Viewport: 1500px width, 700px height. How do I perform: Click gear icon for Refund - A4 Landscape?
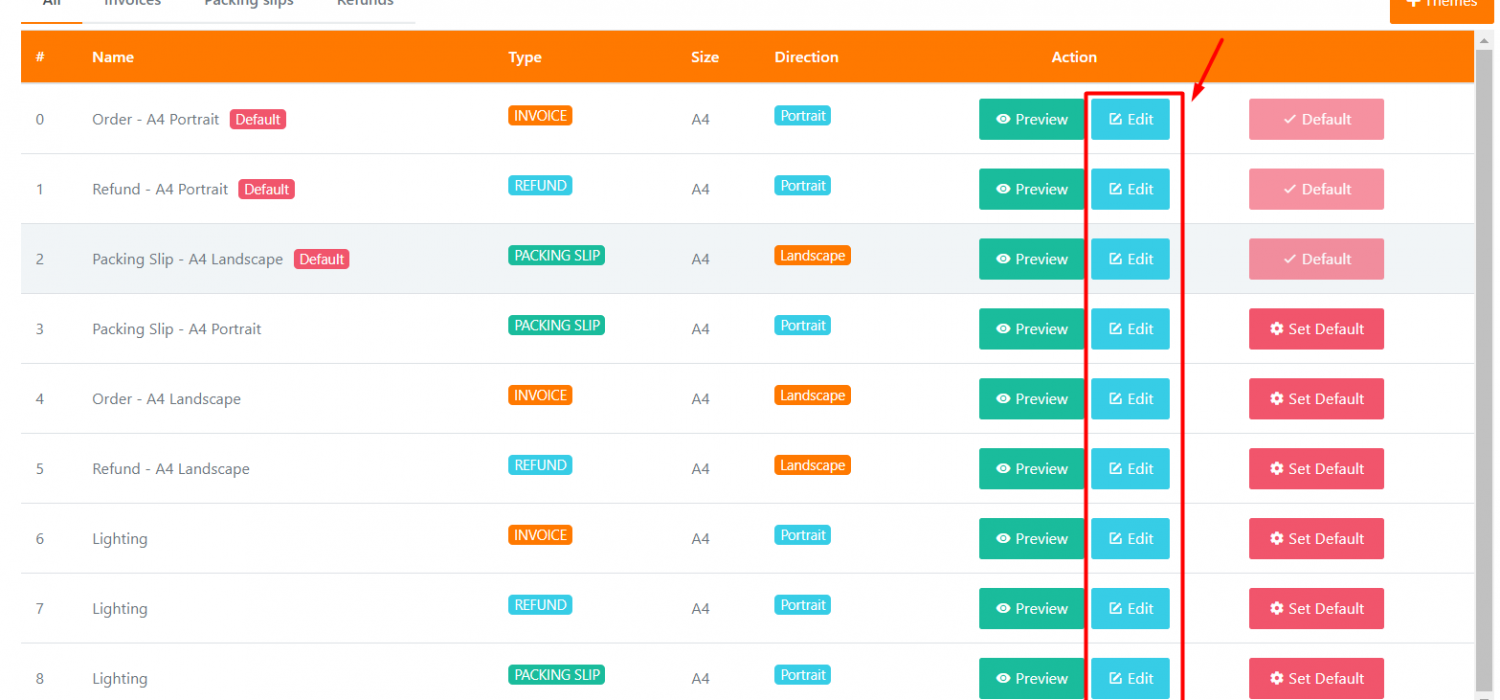(1276, 469)
